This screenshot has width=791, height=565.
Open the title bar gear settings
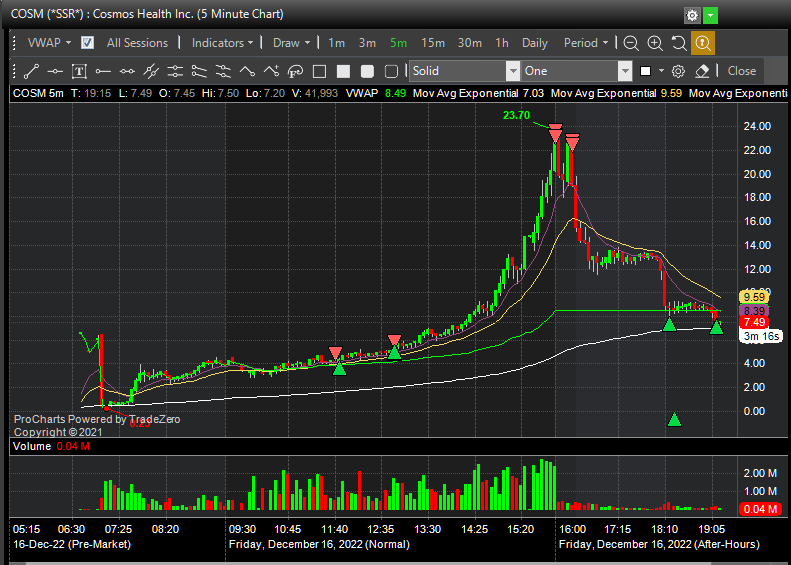[x=692, y=16]
